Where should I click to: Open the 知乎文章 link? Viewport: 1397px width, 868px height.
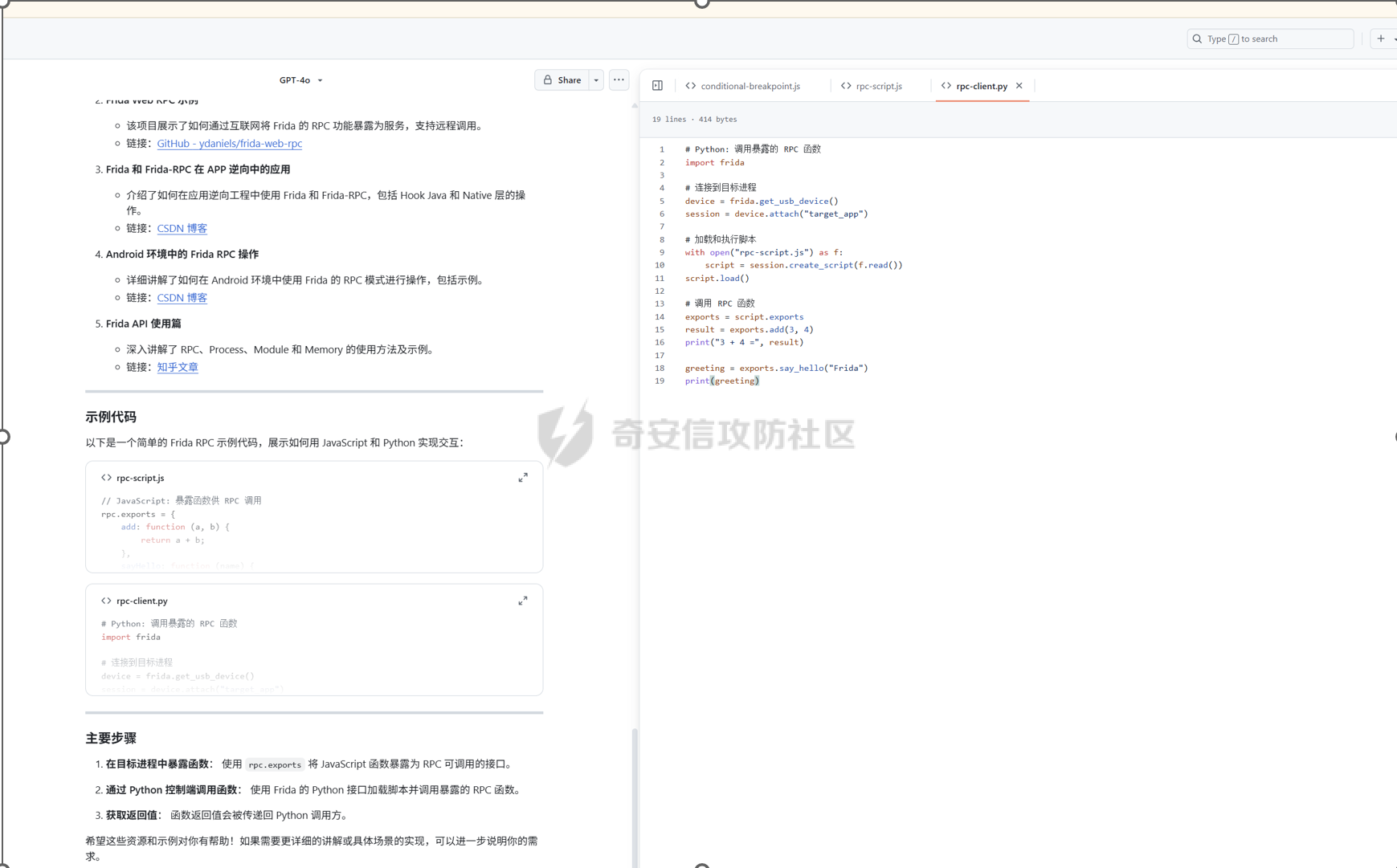178,367
